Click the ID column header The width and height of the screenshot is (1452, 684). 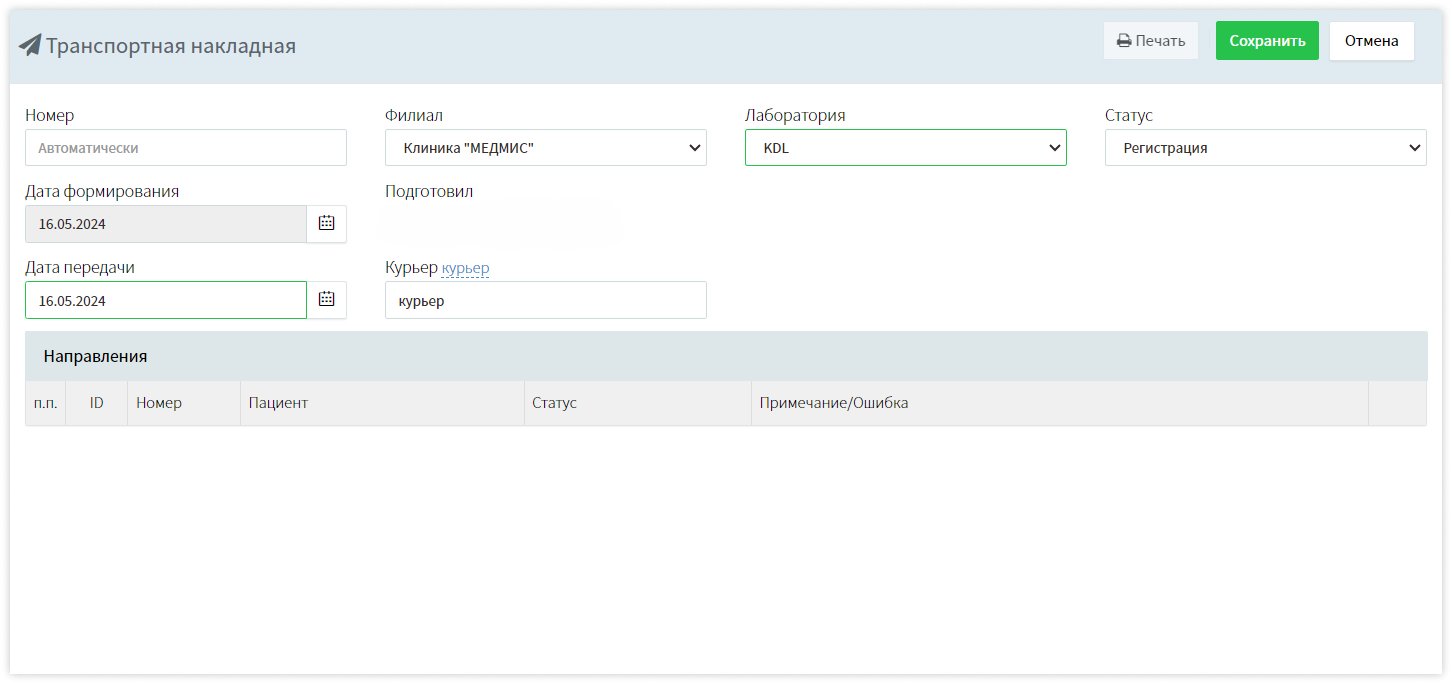pos(97,403)
